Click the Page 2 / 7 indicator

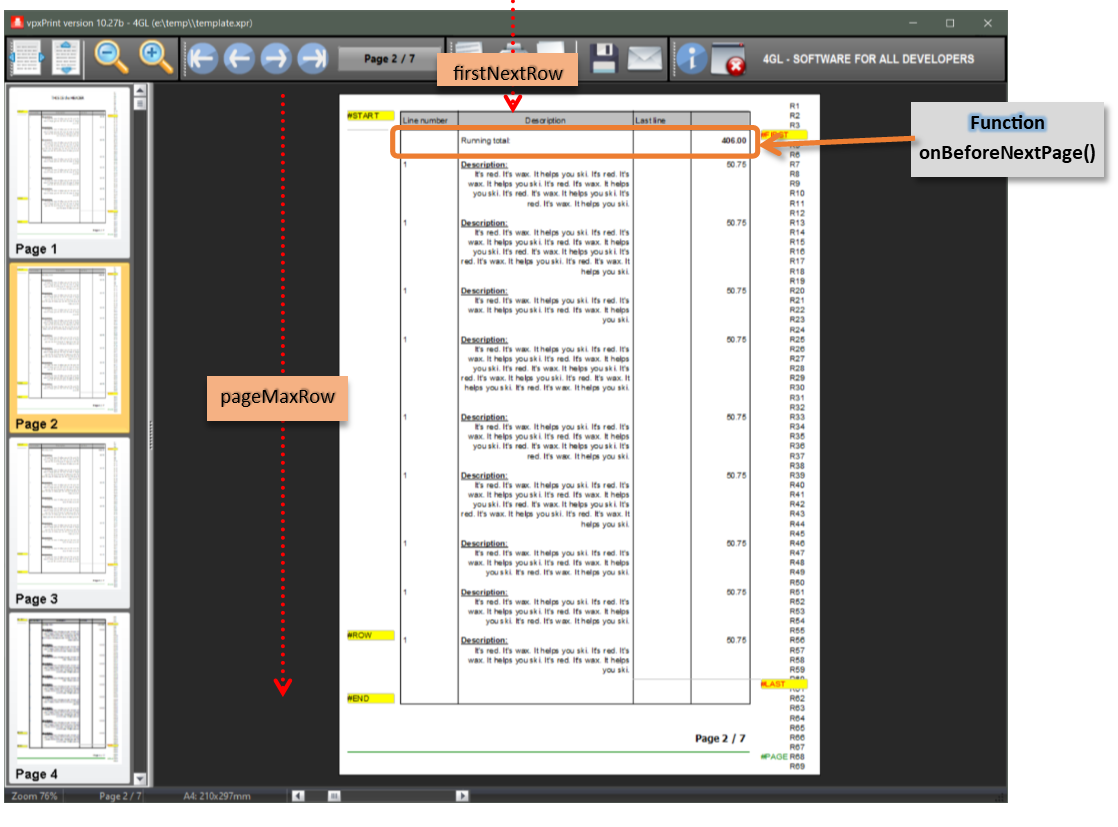389,58
